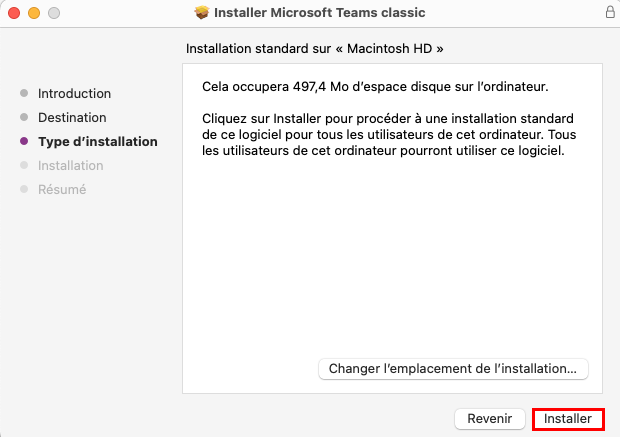Select the Introduction step
Screen dimensions: 620x437
74,94
